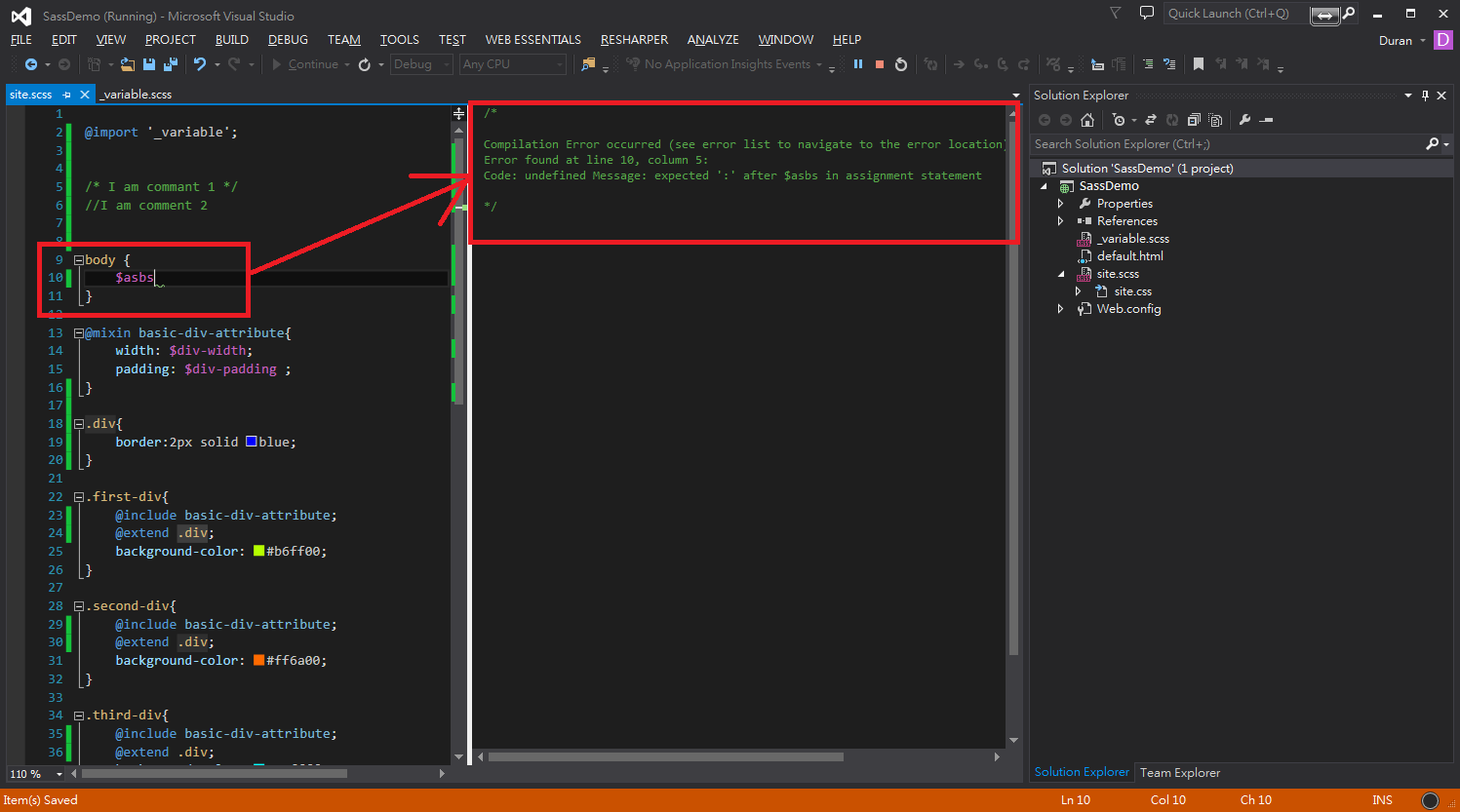Switch to the Team Explorer tab
The image size is (1460, 812).
tap(1180, 773)
